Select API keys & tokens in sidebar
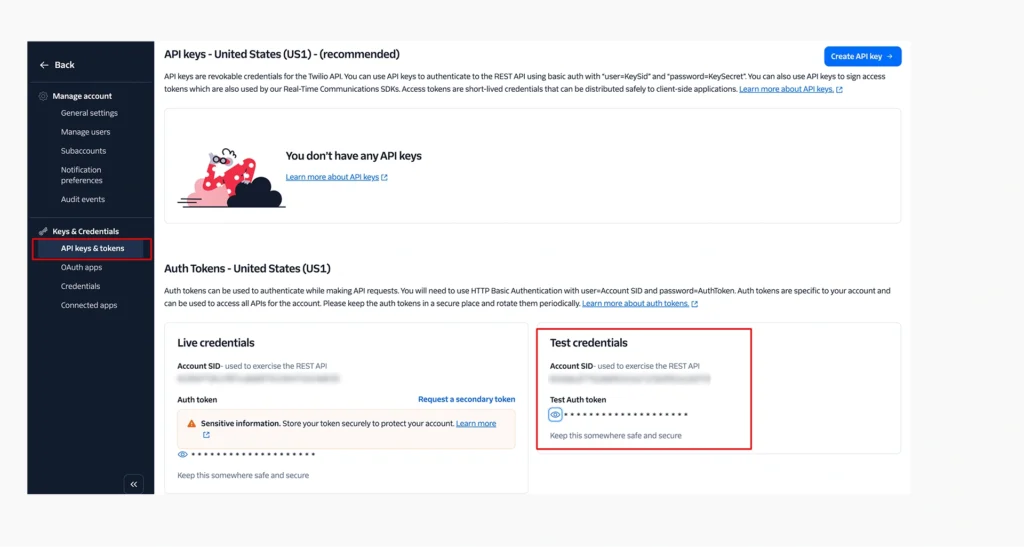 click(92, 249)
